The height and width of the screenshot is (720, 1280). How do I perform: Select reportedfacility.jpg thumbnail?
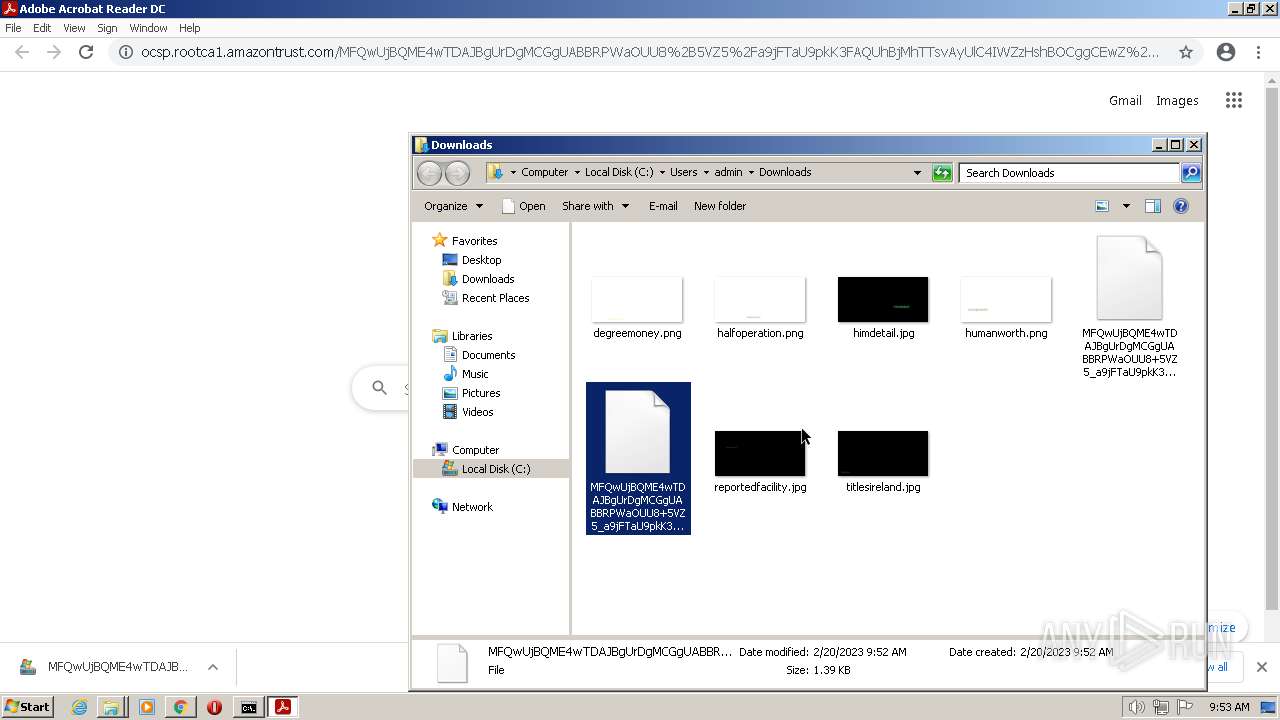(760, 454)
